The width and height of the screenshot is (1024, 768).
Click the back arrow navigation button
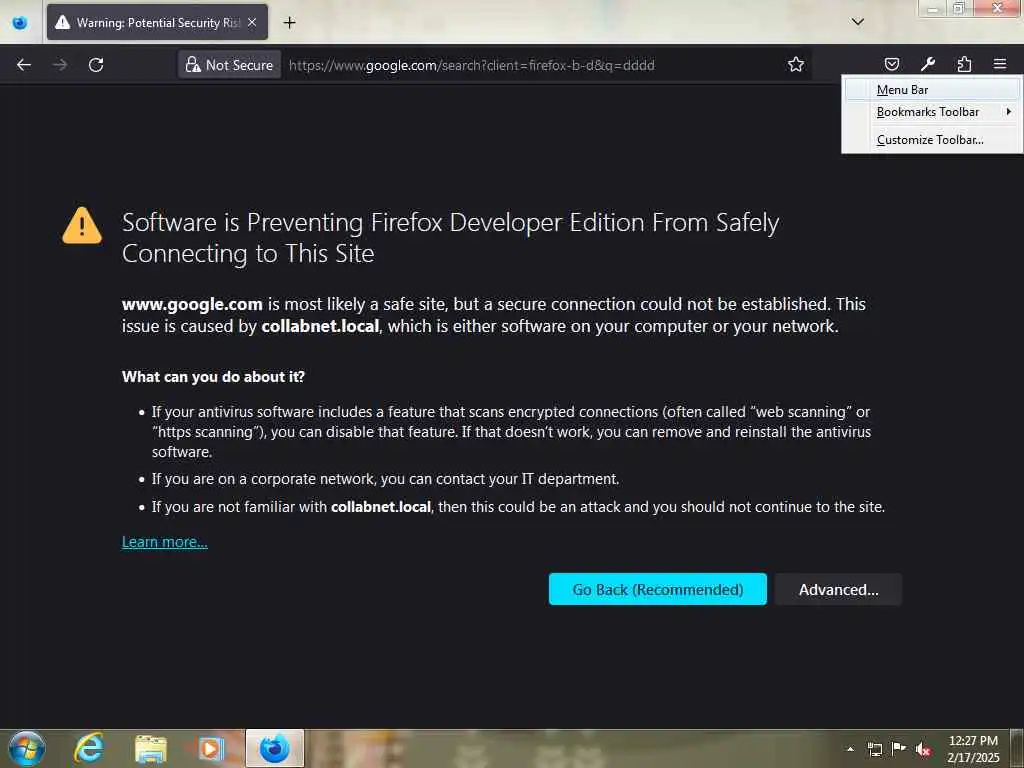(x=24, y=65)
